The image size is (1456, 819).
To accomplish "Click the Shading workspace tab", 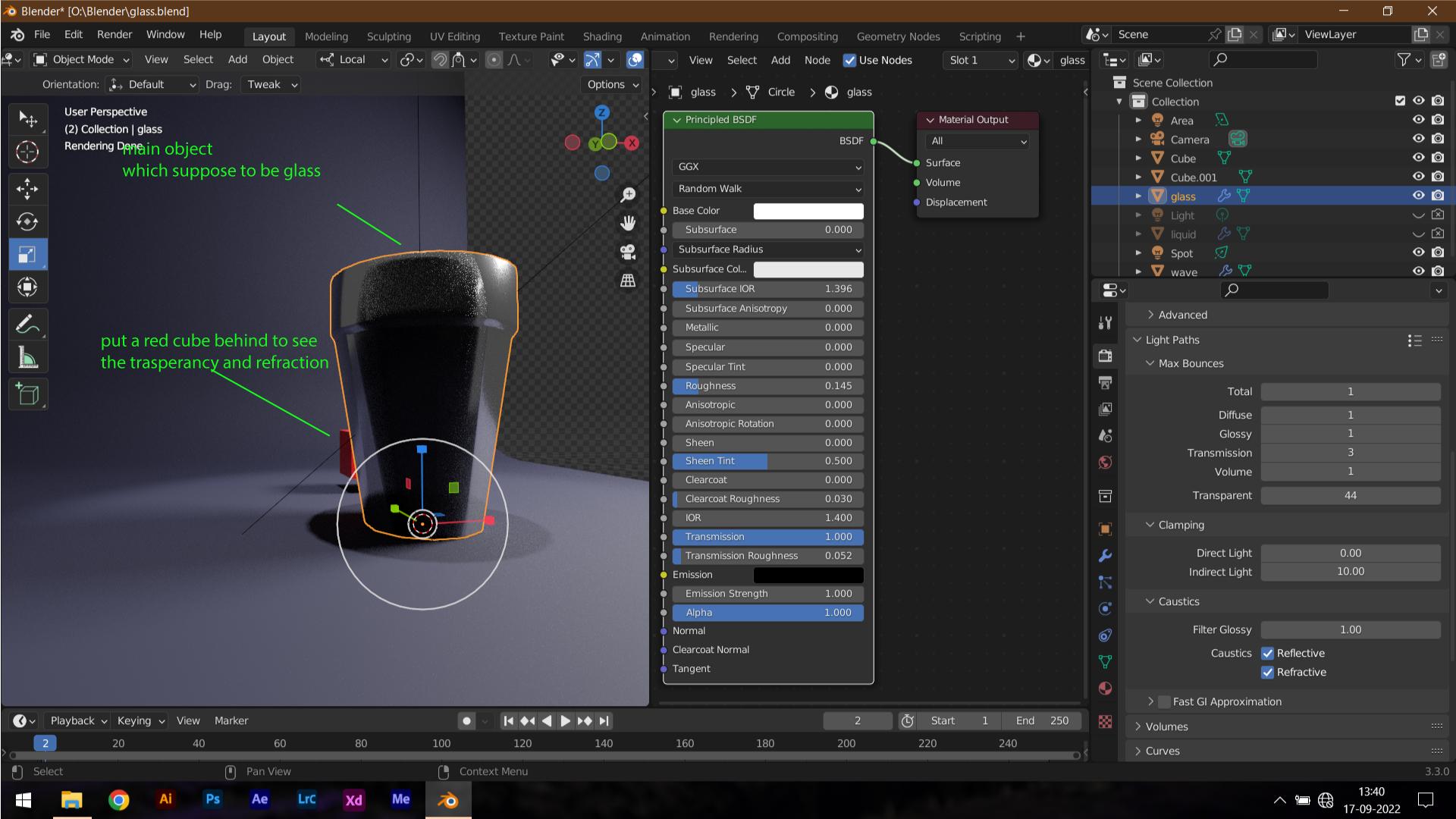I will (x=601, y=37).
